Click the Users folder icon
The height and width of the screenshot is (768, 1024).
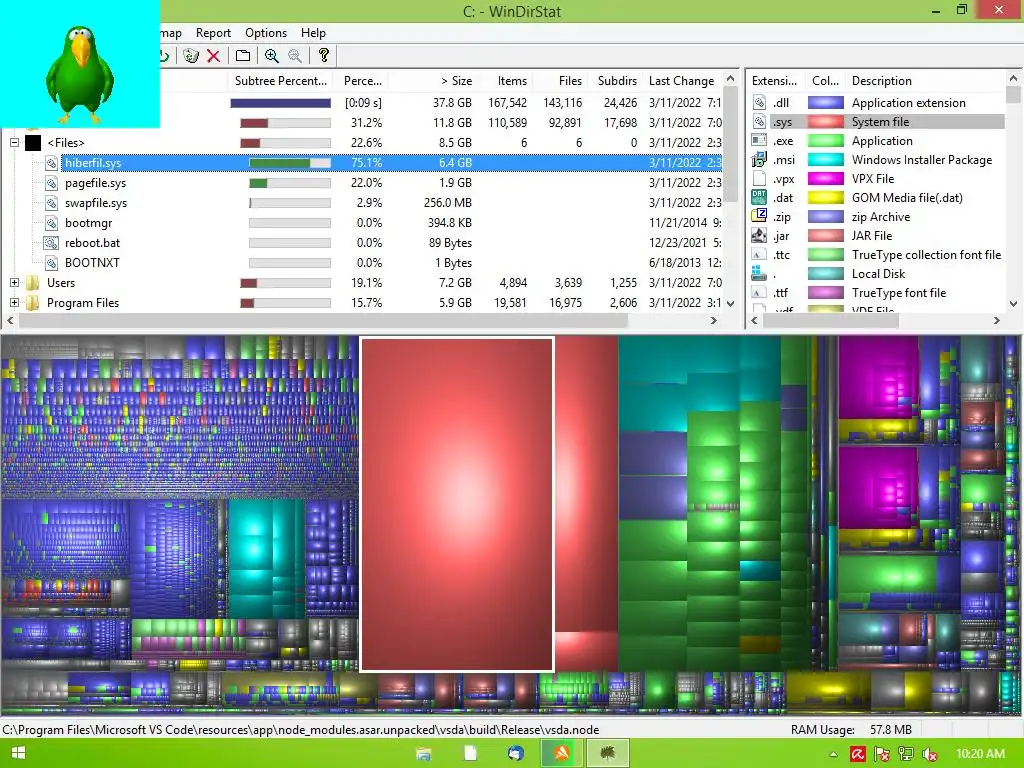33,283
